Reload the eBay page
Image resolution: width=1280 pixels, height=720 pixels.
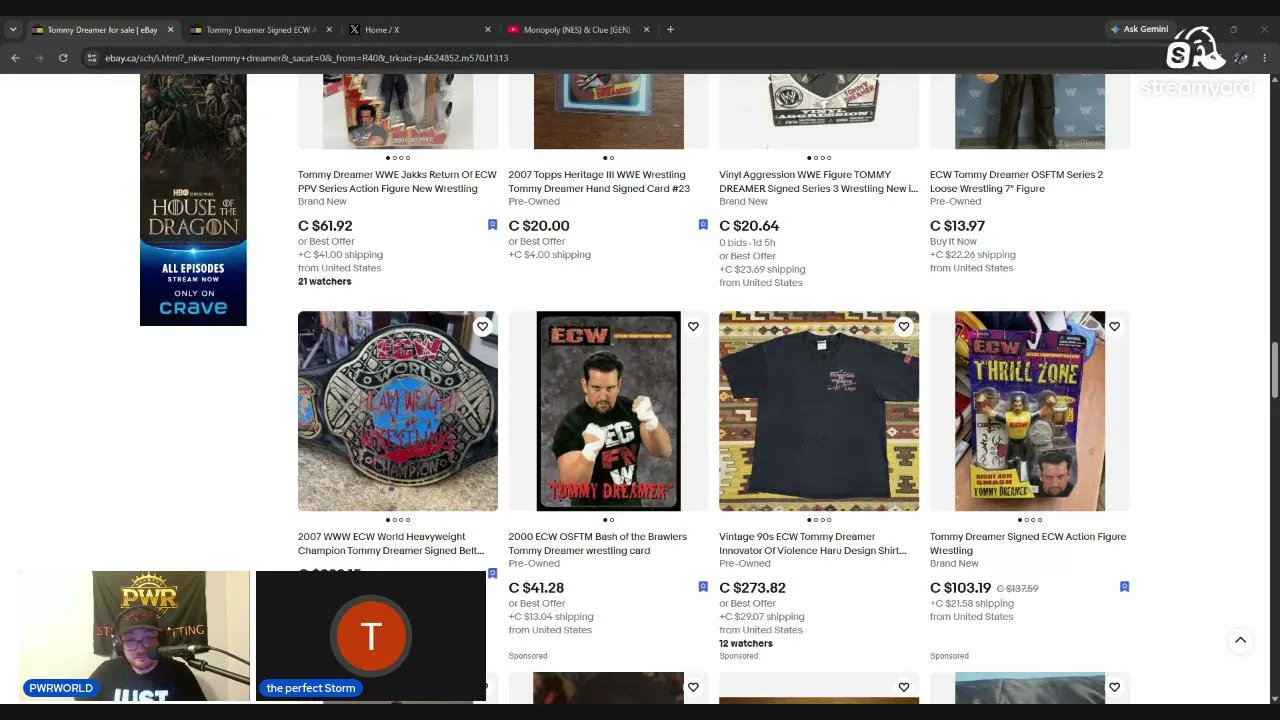click(63, 58)
